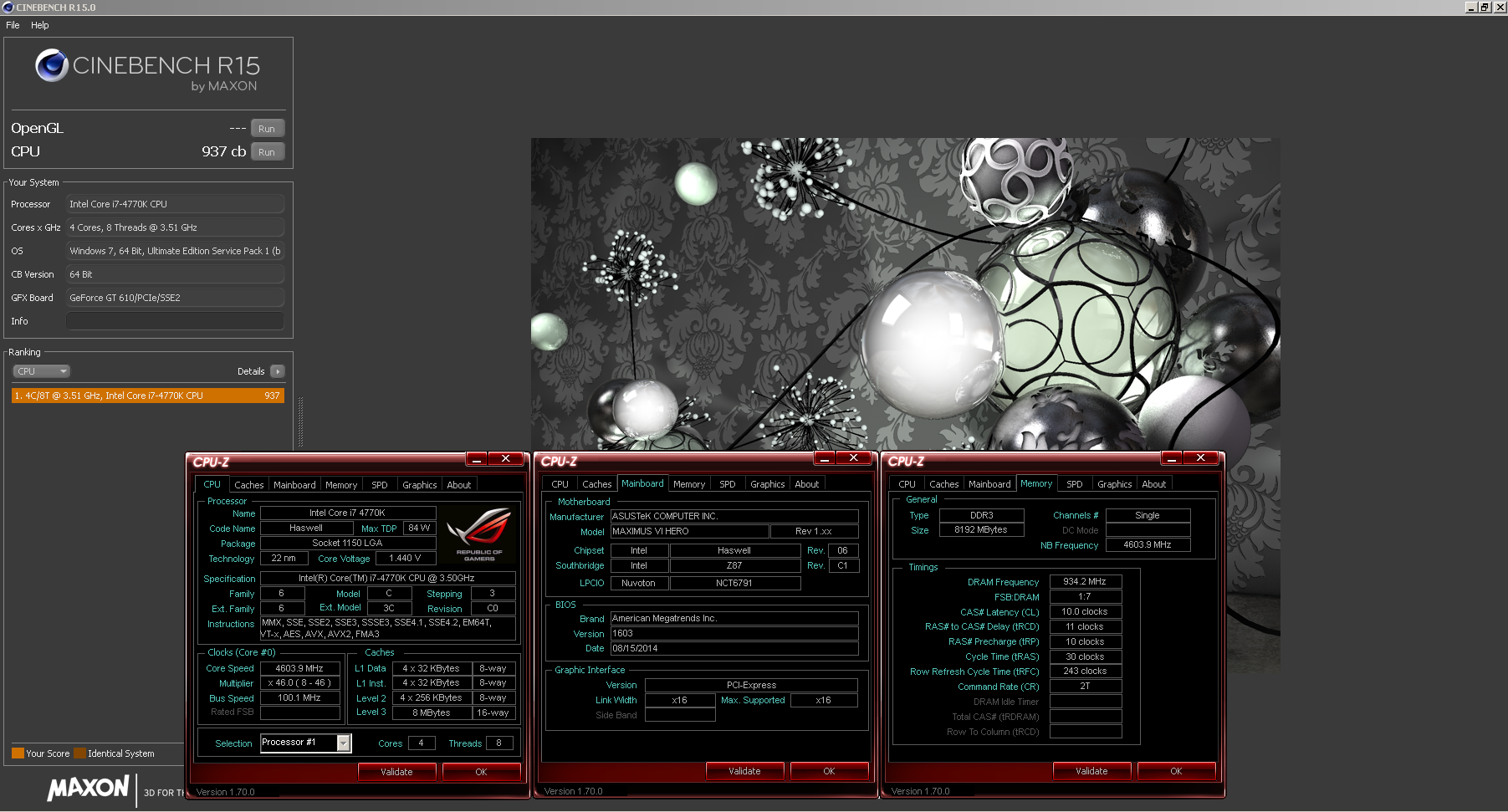This screenshot has width=1508, height=812.
Task: Open Caches tab in Memory CPU-Z window
Action: click(x=943, y=484)
